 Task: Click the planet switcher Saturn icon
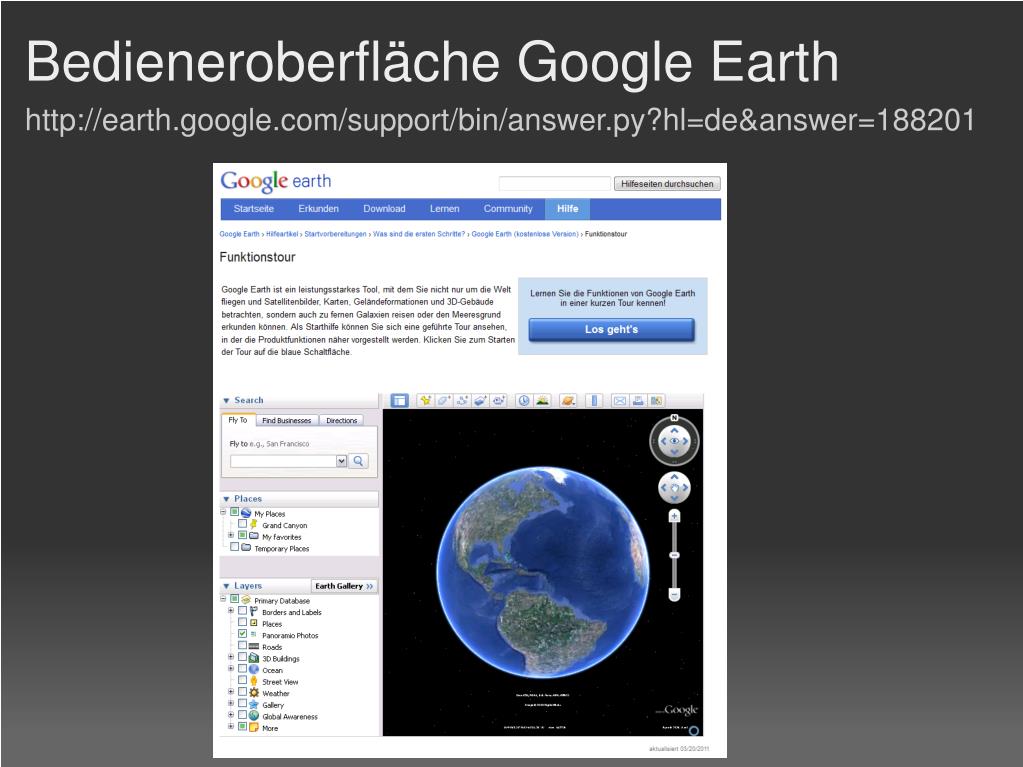pyautogui.click(x=568, y=400)
